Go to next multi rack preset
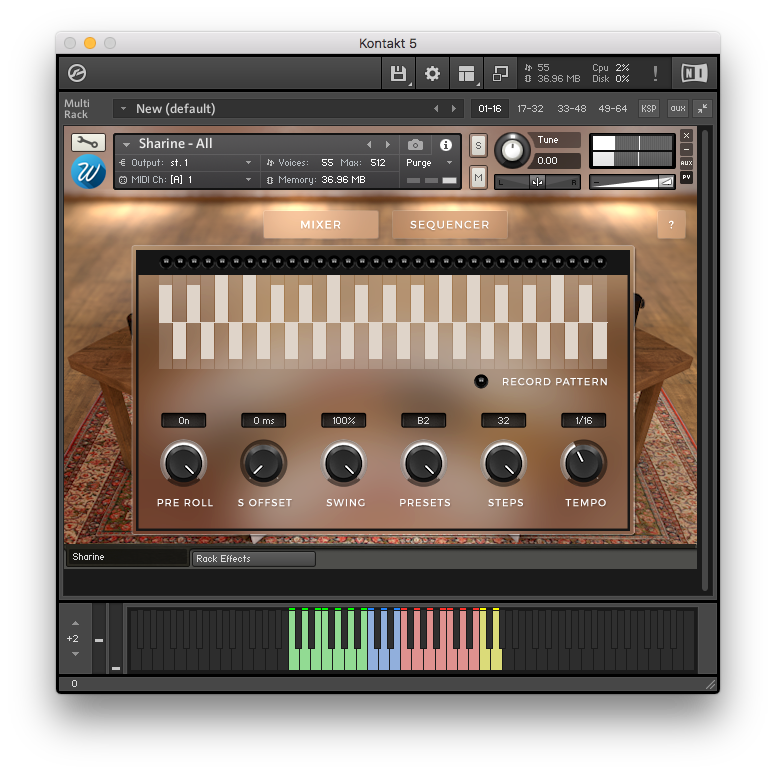The image size is (776, 774). [454, 108]
